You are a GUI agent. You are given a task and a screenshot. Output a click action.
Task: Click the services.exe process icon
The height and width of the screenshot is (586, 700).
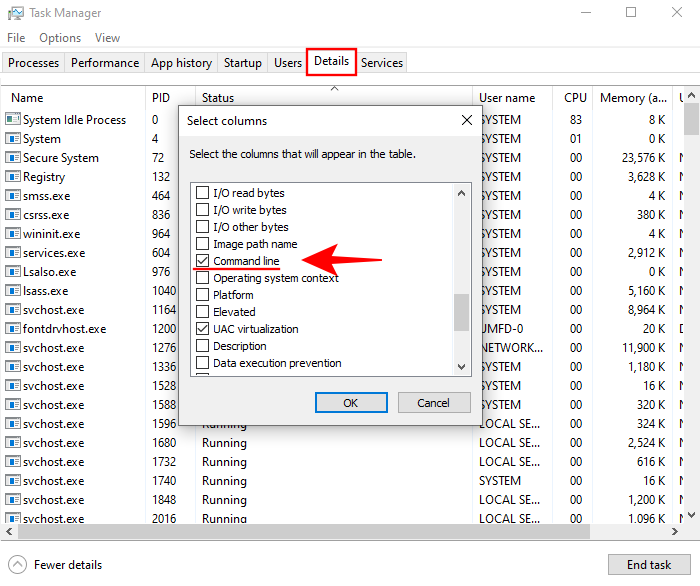pos(13,253)
